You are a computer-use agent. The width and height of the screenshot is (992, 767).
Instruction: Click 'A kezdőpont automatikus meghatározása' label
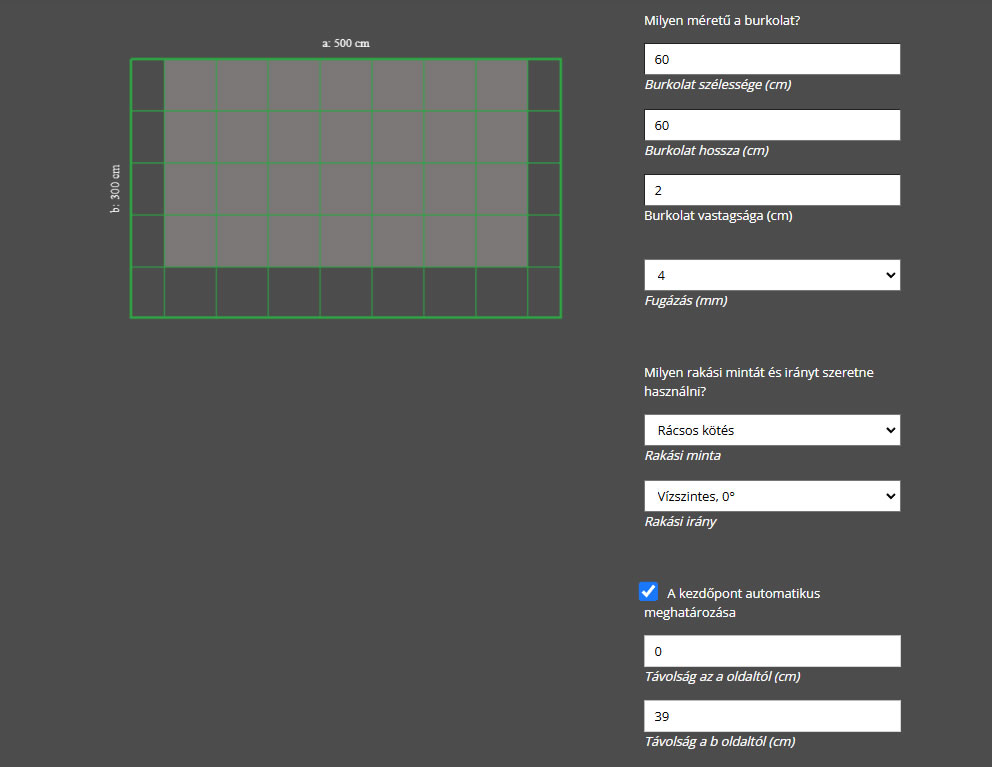tap(732, 602)
